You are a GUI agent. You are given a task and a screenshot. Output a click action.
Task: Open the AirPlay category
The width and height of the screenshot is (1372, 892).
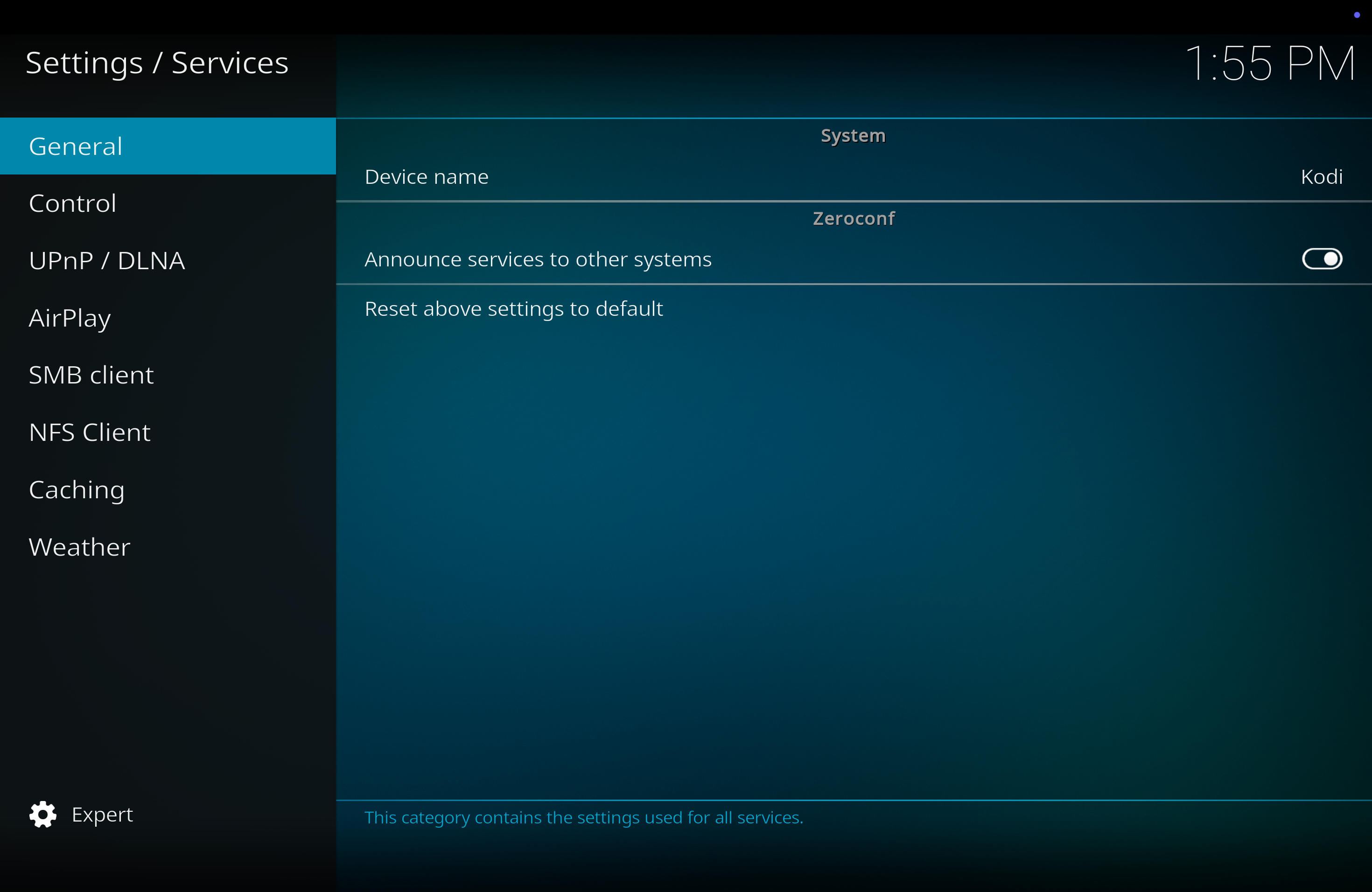[x=168, y=318]
